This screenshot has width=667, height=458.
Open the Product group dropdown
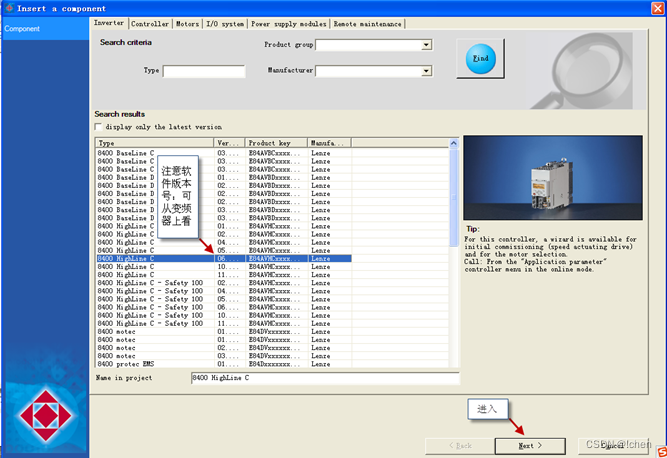click(426, 45)
